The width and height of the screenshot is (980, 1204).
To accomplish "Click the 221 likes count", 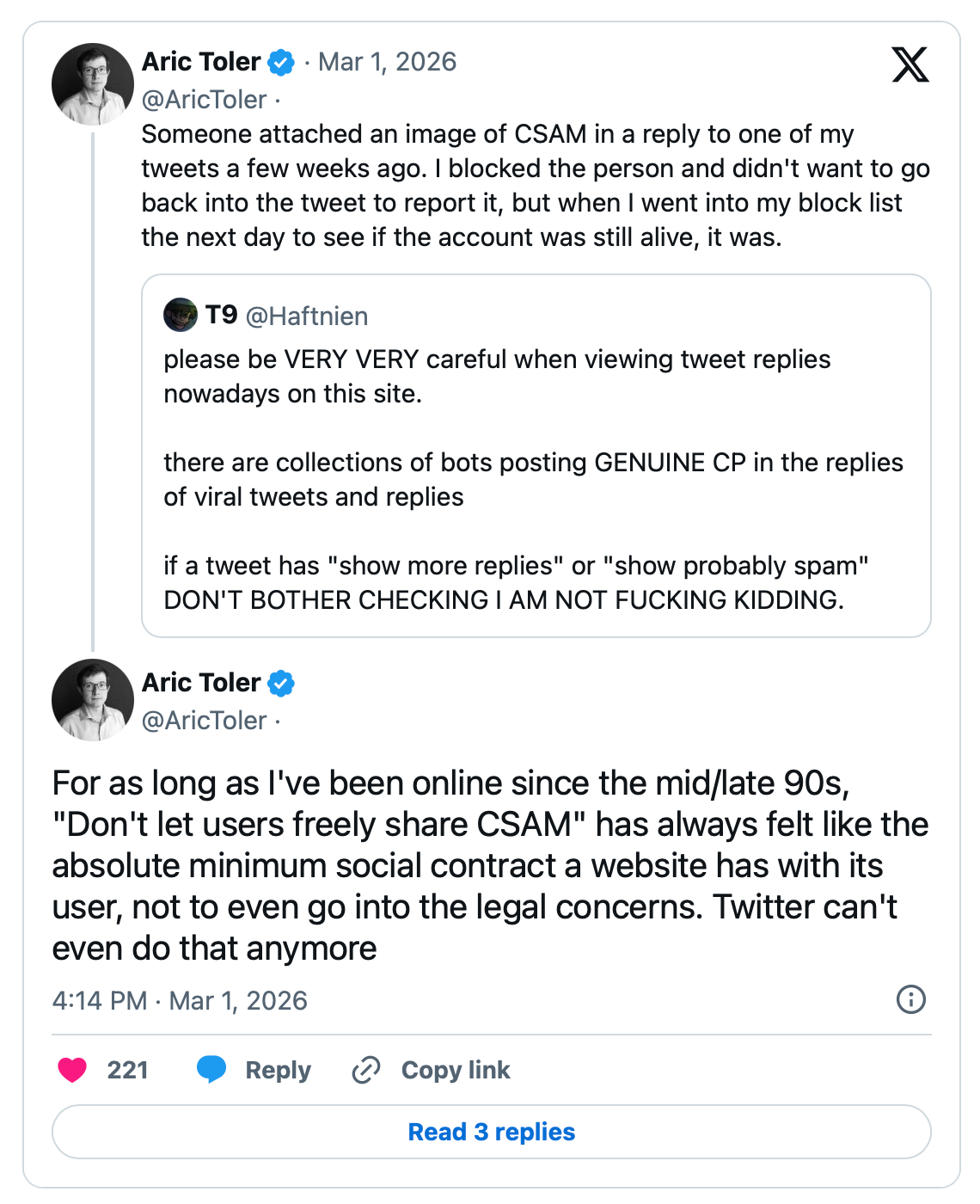I will click(127, 1070).
